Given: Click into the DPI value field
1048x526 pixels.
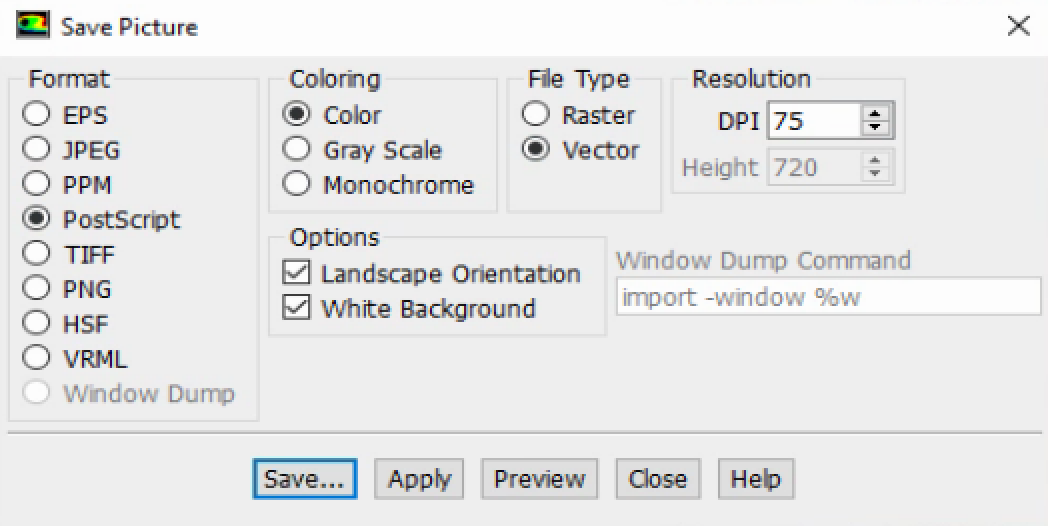Looking at the screenshot, I should pos(814,120).
